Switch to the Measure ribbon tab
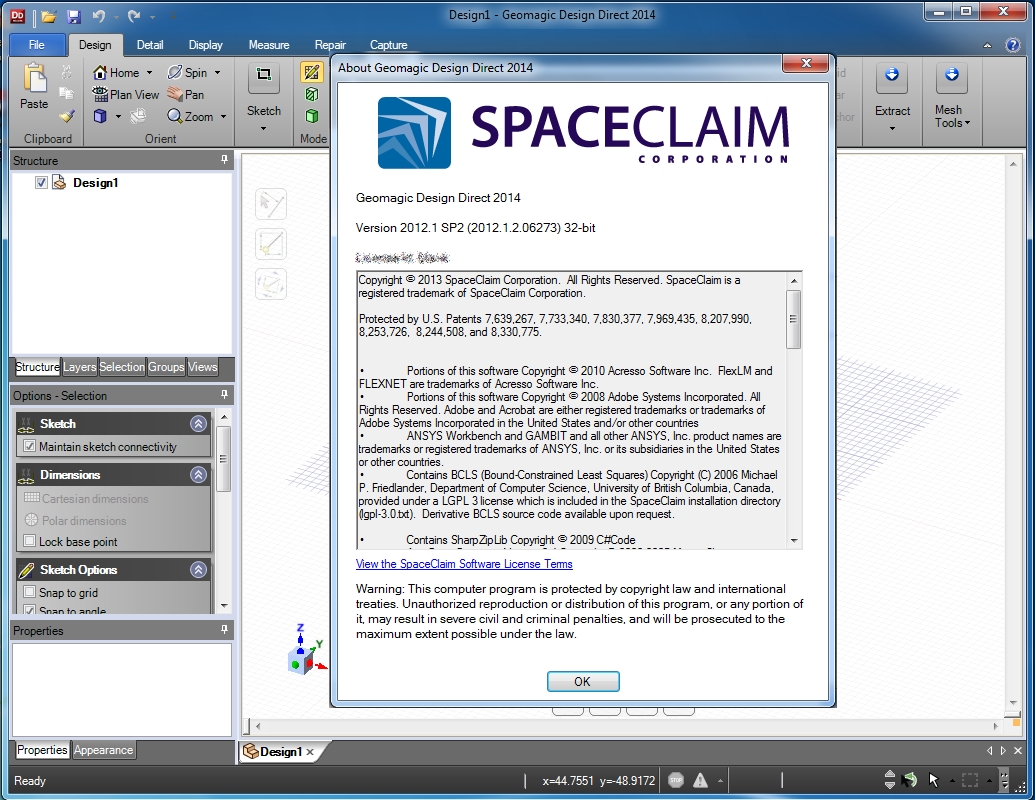Screen dimensions: 1035x800 pyautogui.click(x=269, y=45)
